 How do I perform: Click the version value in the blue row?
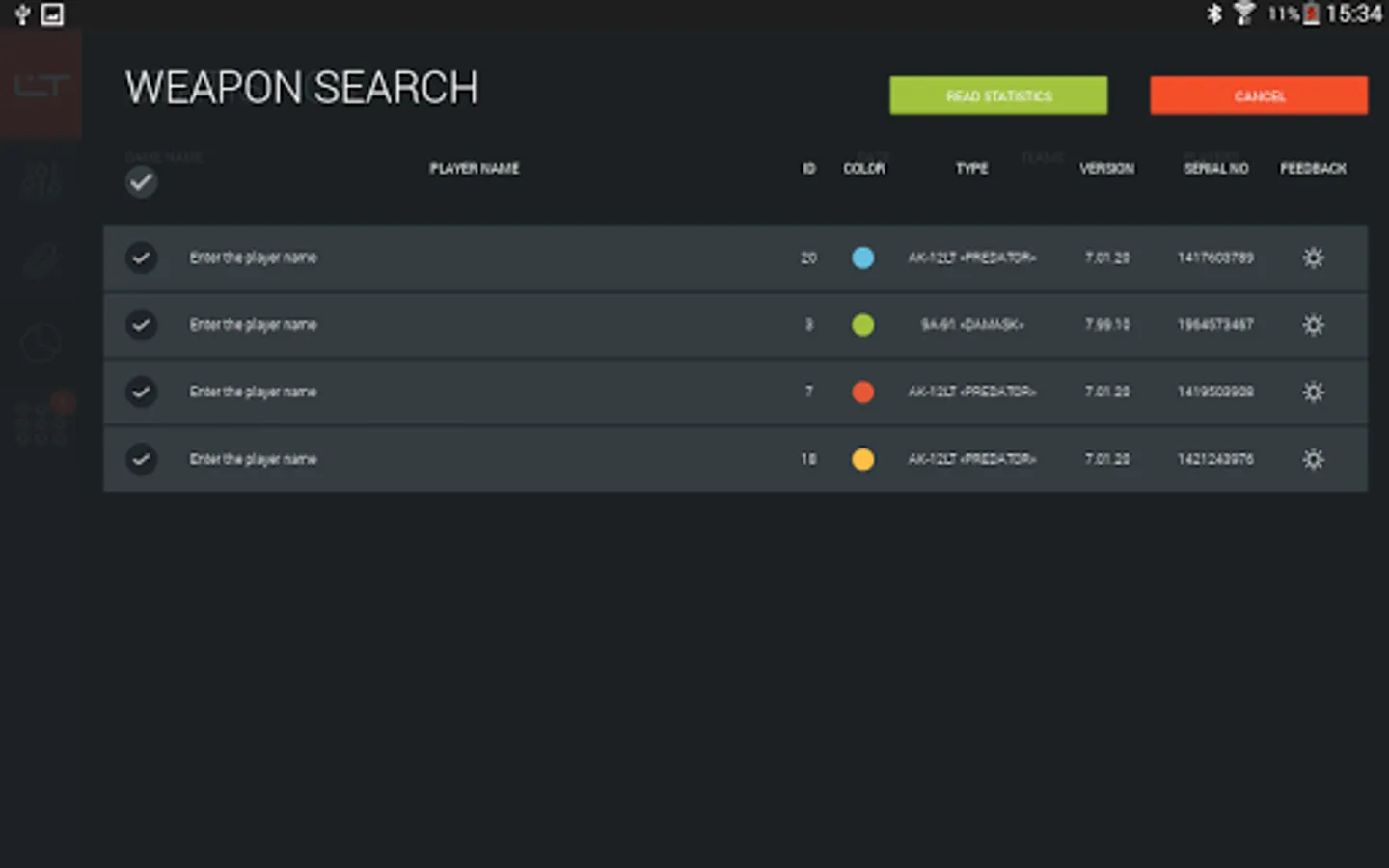pyautogui.click(x=1107, y=258)
